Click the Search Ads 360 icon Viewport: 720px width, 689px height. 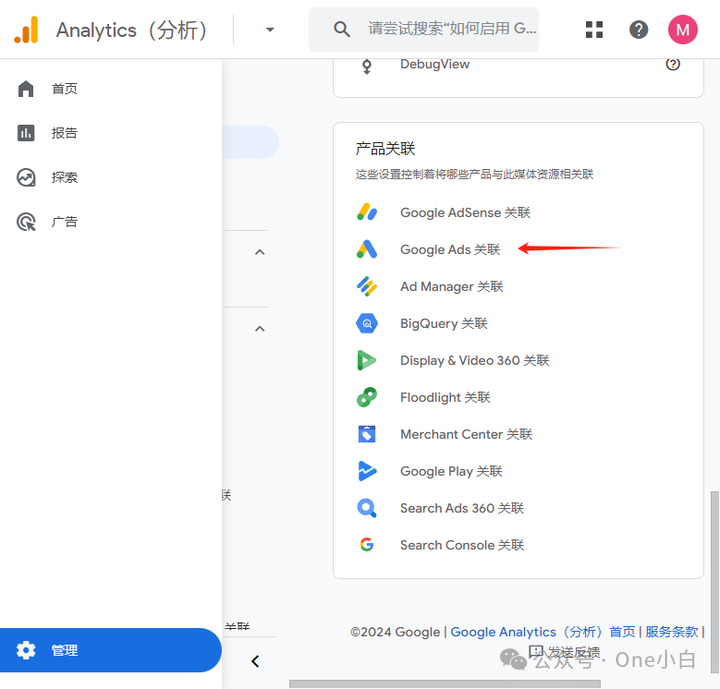pos(367,508)
